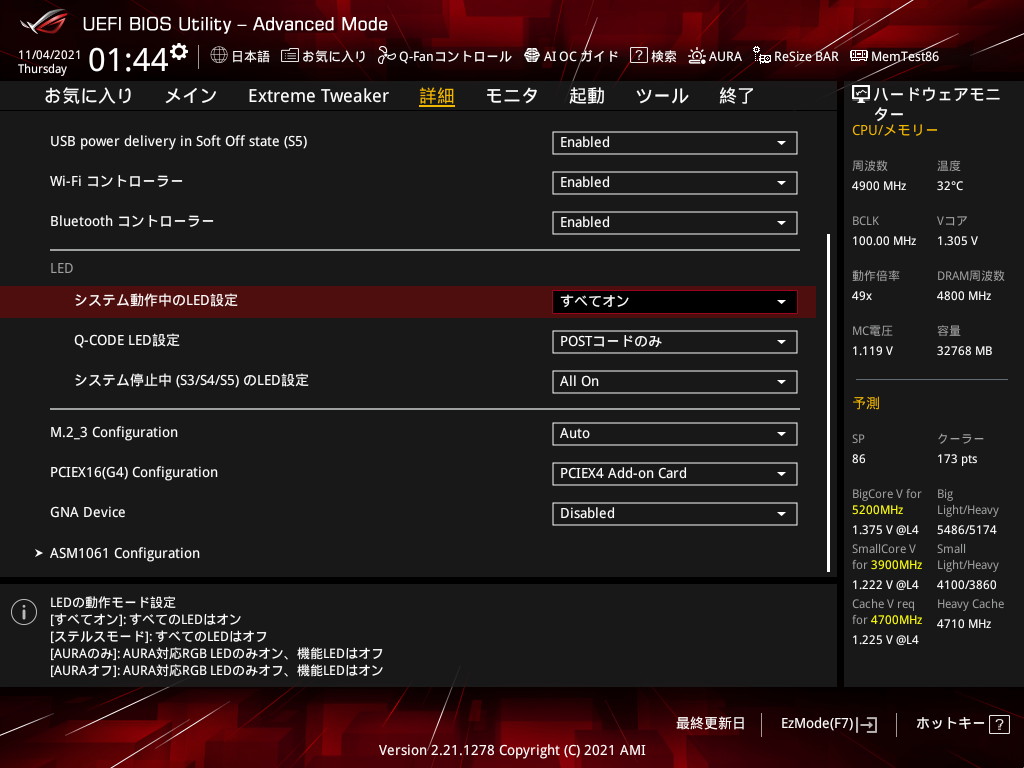This screenshot has width=1024, height=768.
Task: Click EzMode(F7) button
Action: pyautogui.click(x=828, y=724)
